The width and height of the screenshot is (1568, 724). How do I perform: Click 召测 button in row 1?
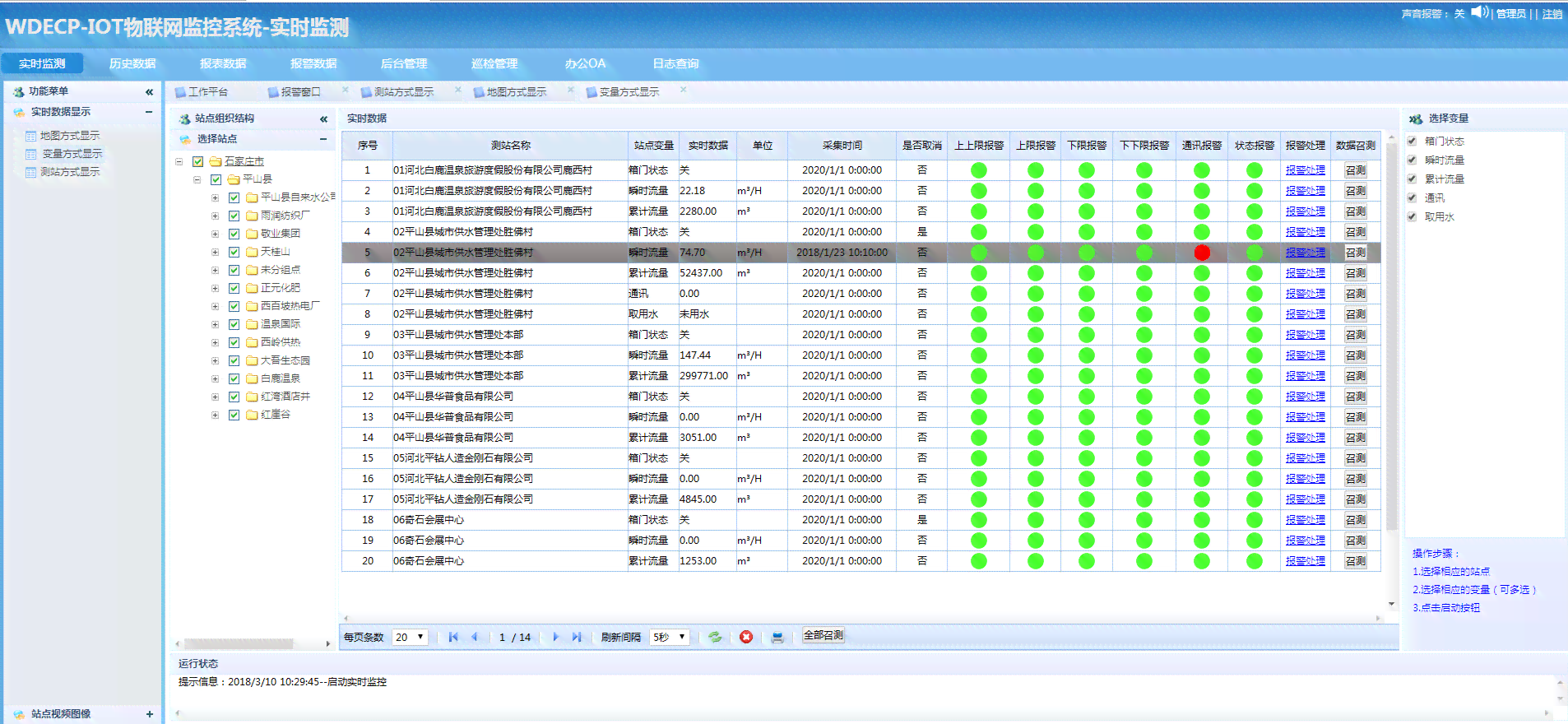pos(1355,170)
